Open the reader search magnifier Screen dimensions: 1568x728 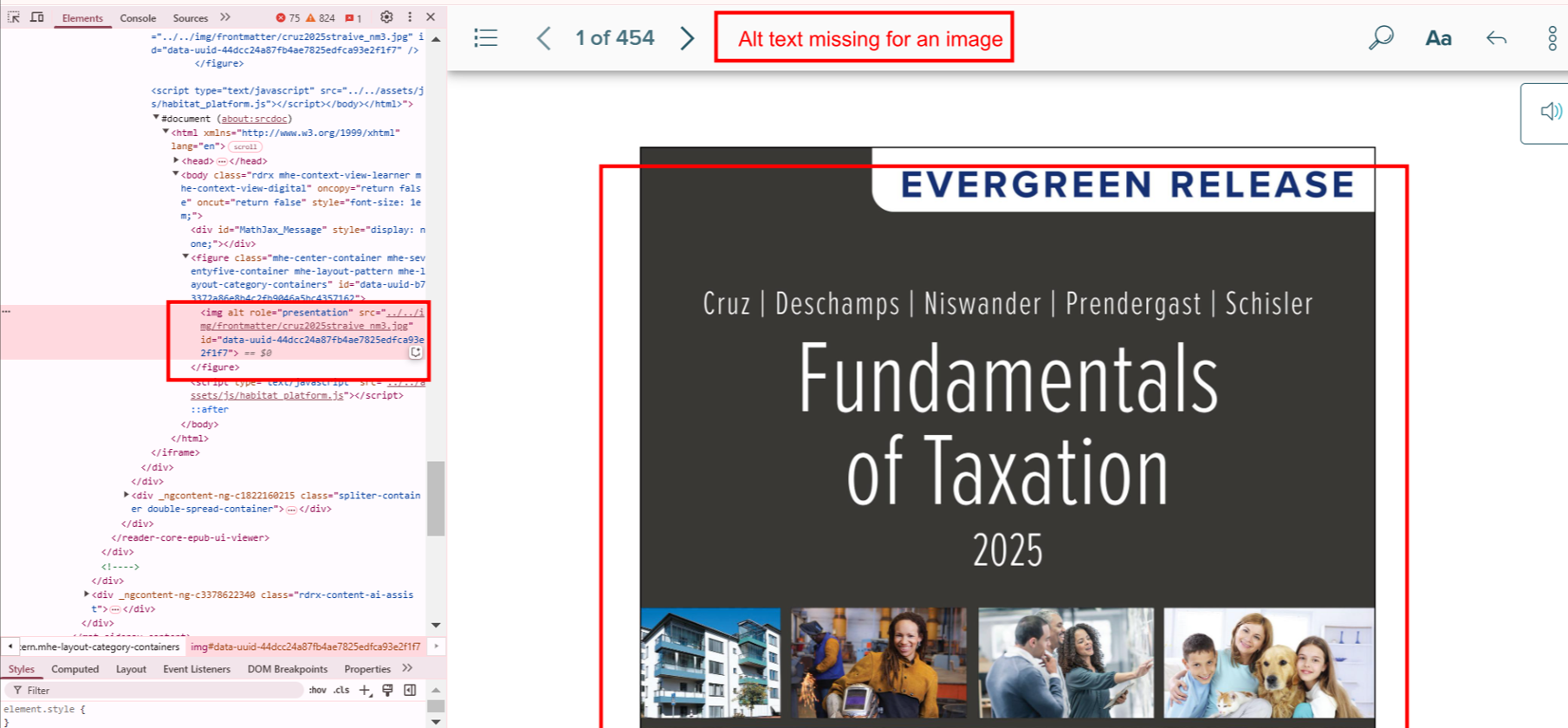click(x=1381, y=38)
